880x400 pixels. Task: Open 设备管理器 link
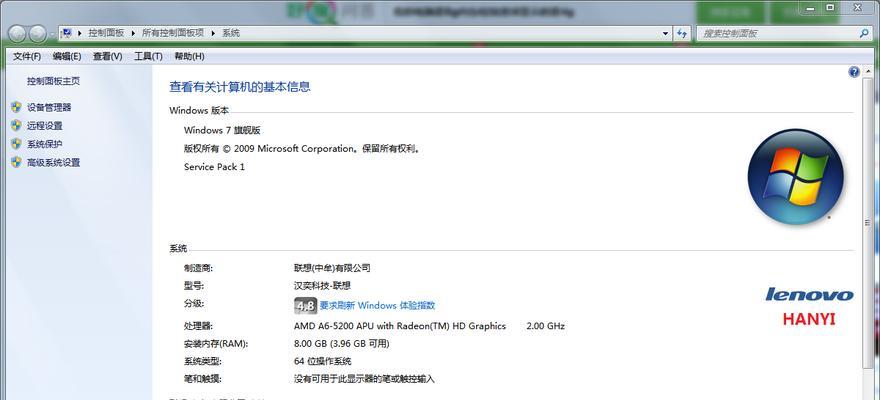point(49,107)
